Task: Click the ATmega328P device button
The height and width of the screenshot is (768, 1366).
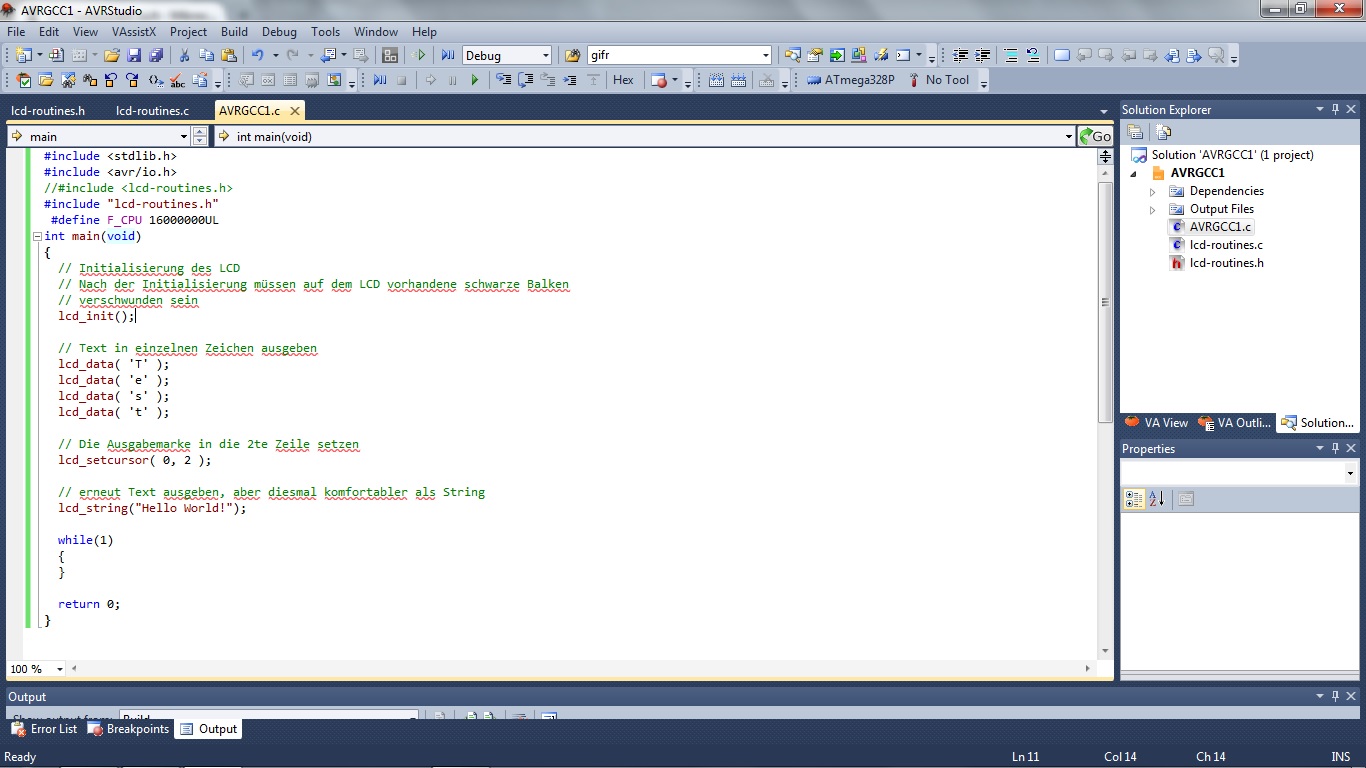Action: pos(850,80)
